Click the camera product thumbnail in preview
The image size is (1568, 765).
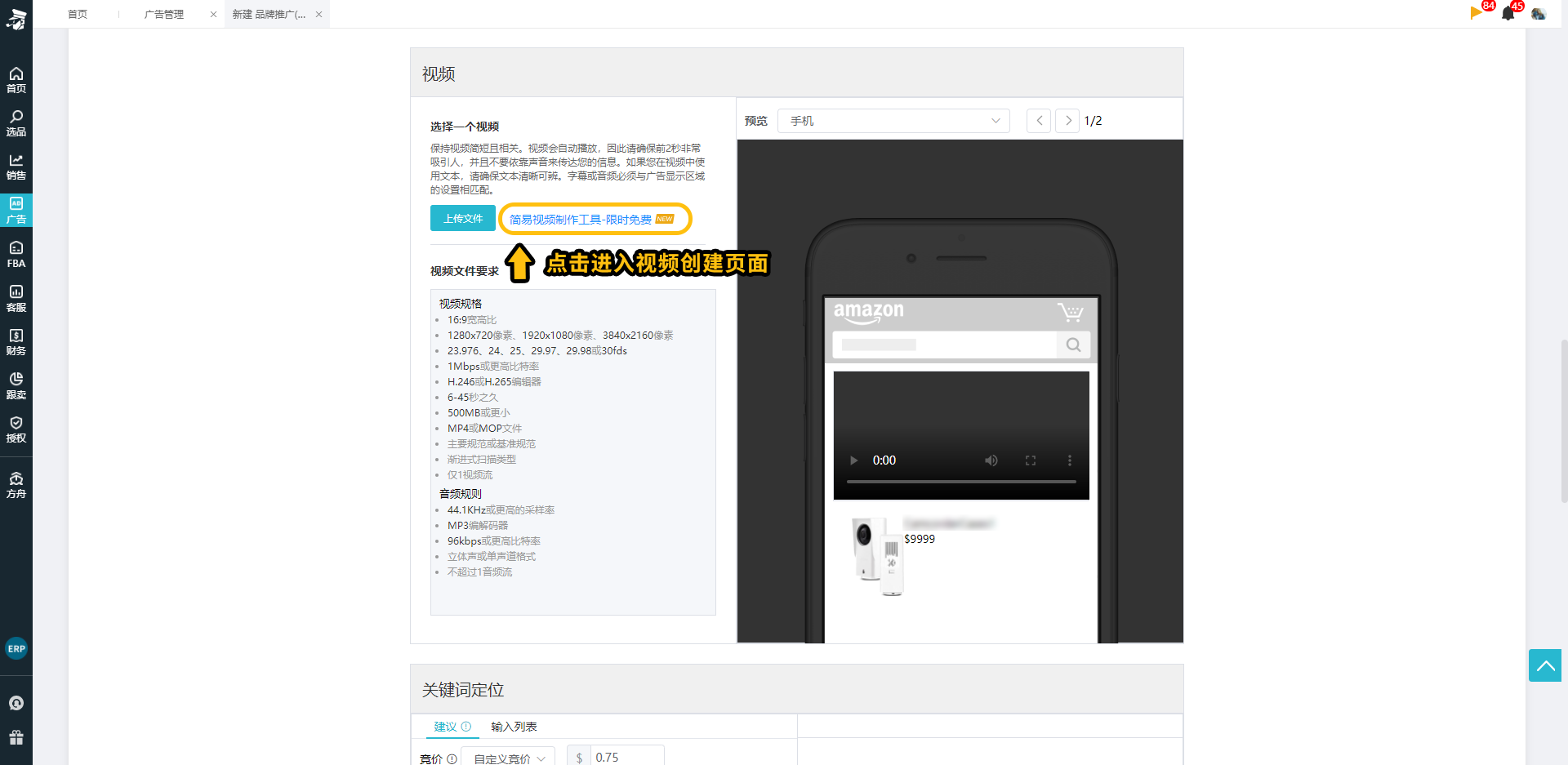coord(877,557)
